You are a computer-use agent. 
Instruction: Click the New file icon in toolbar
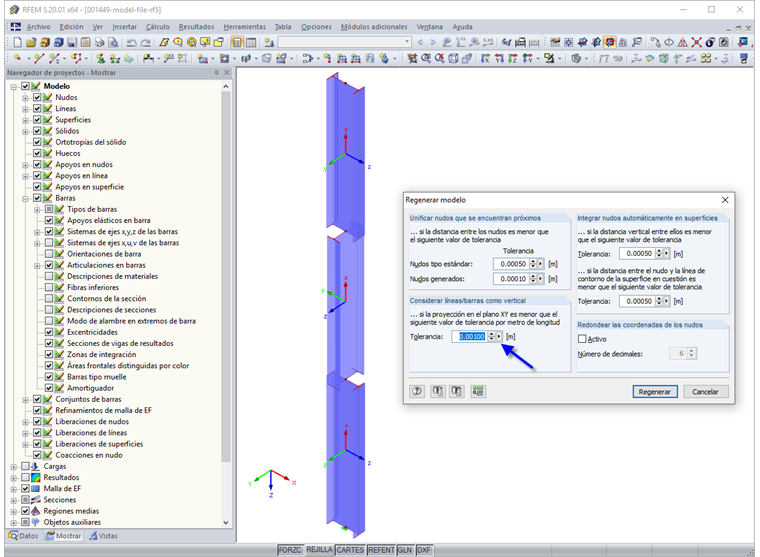point(17,42)
